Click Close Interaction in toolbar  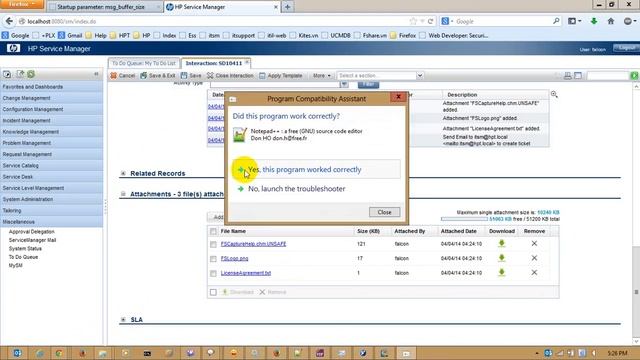(230, 76)
